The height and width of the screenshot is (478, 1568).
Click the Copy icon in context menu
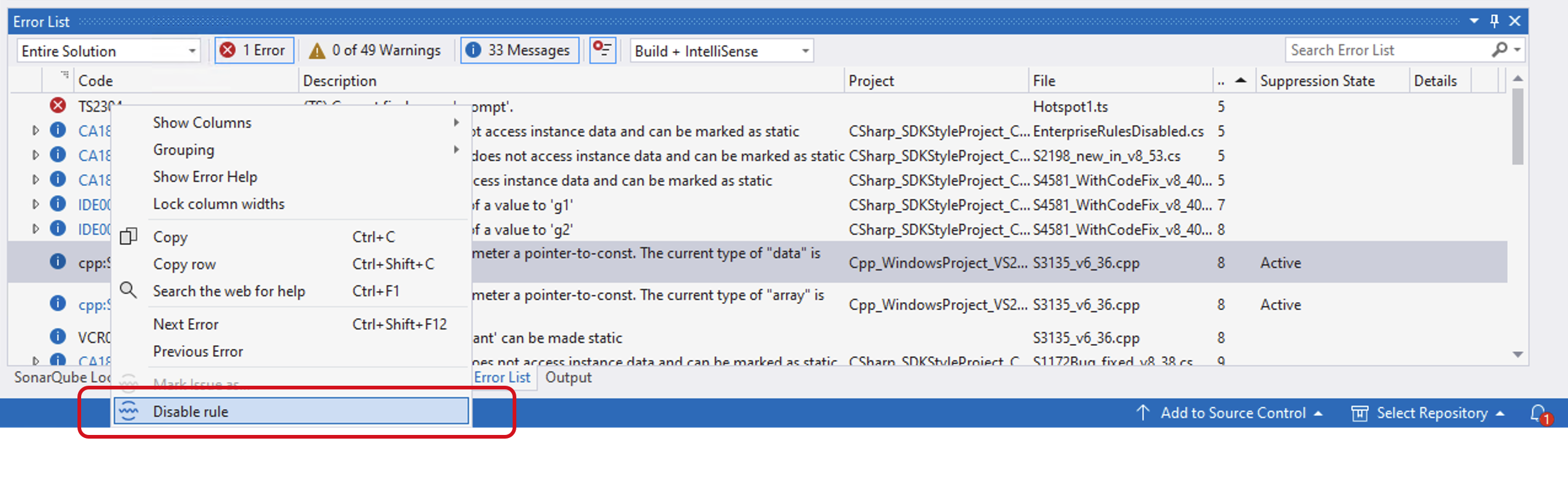coord(128,236)
